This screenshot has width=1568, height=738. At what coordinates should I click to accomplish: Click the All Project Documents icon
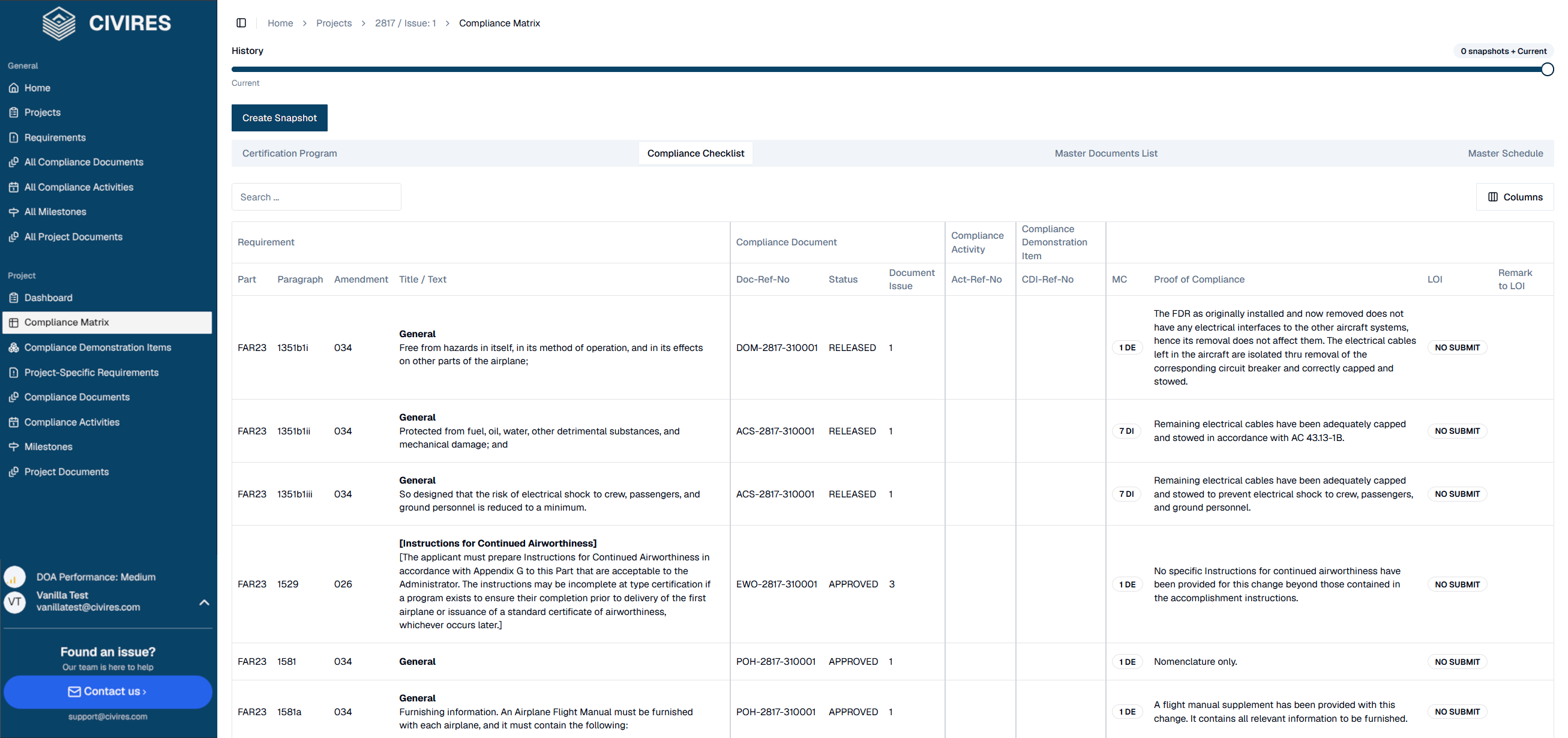[x=13, y=236]
